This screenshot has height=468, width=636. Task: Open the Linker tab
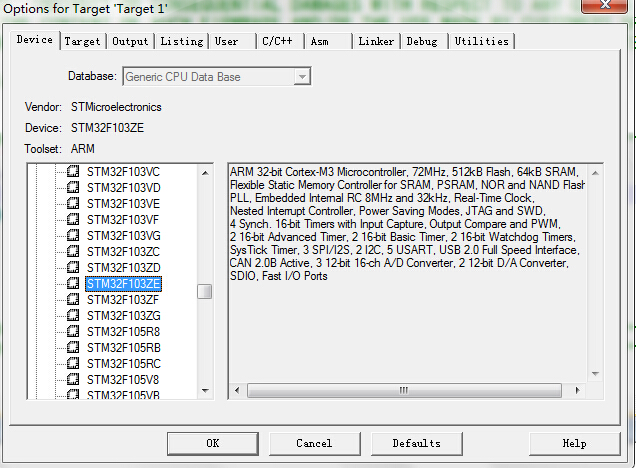click(375, 42)
